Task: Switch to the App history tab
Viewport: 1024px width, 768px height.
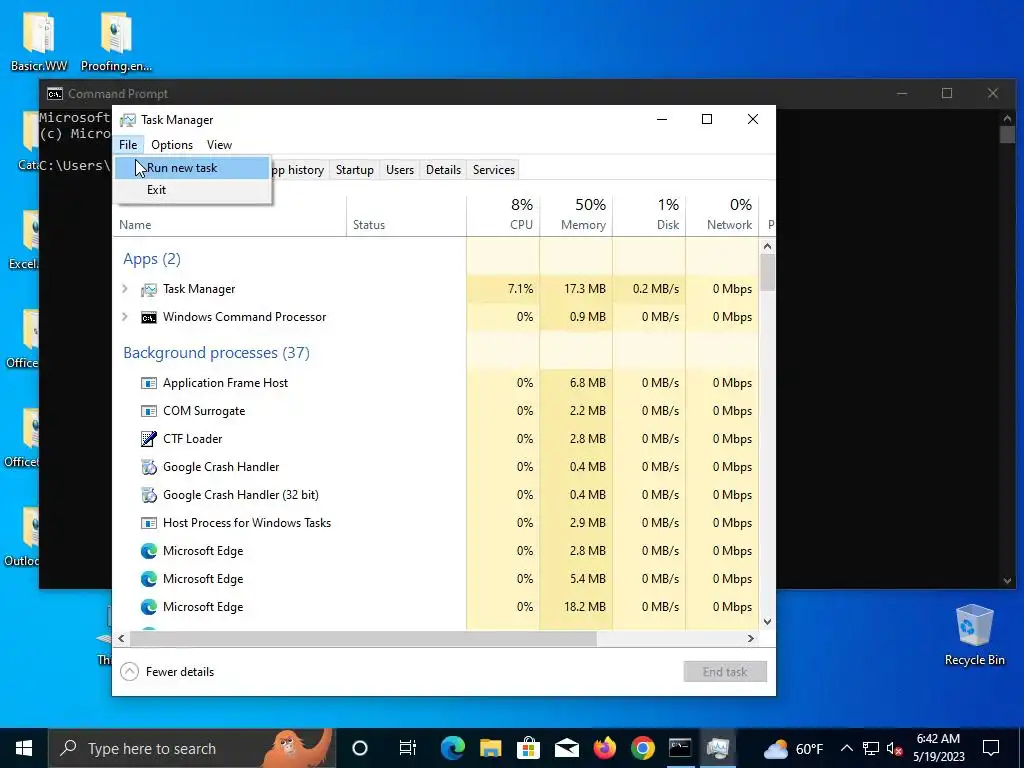Action: pyautogui.click(x=297, y=170)
